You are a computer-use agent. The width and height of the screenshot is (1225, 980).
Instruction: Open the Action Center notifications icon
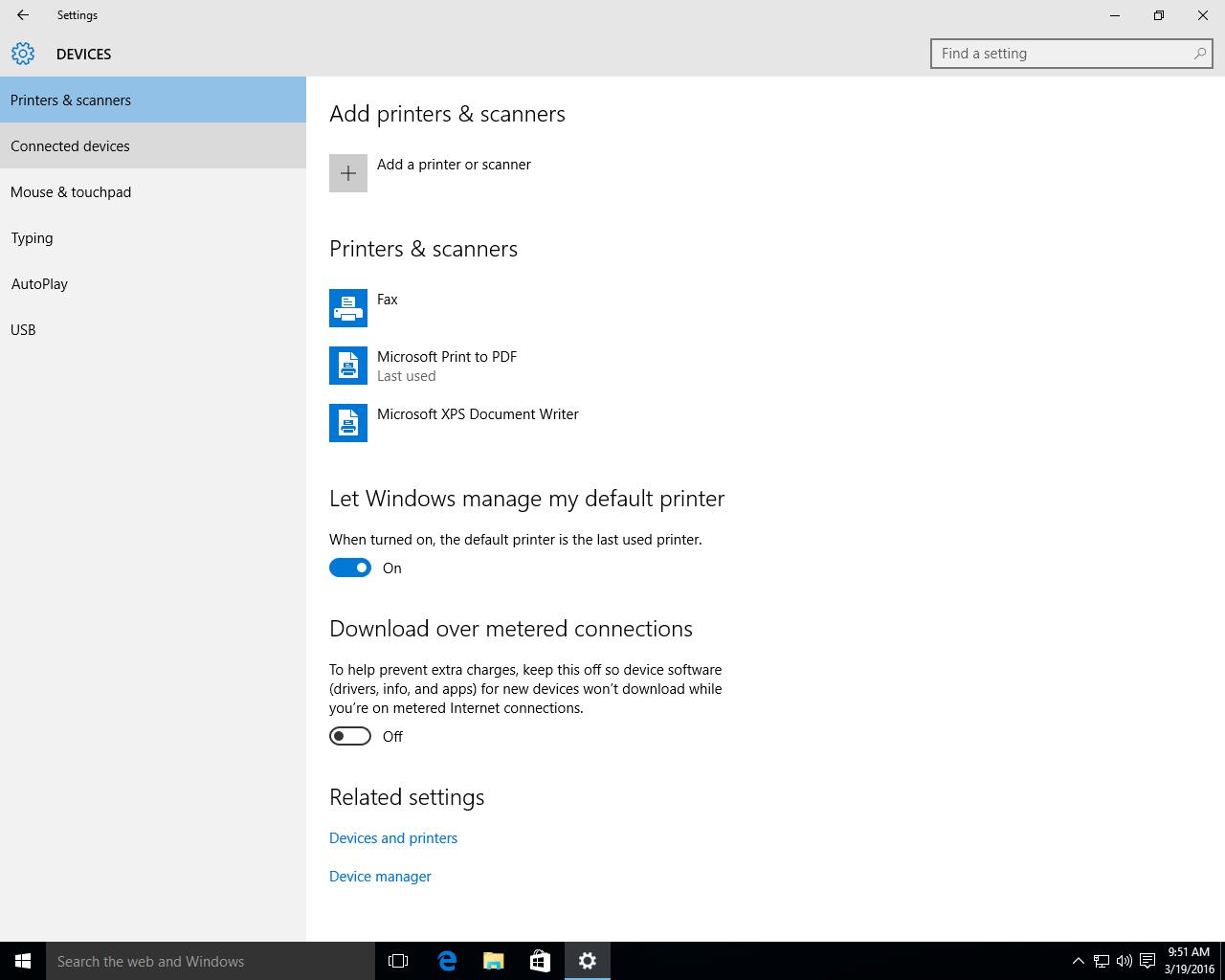click(1147, 961)
